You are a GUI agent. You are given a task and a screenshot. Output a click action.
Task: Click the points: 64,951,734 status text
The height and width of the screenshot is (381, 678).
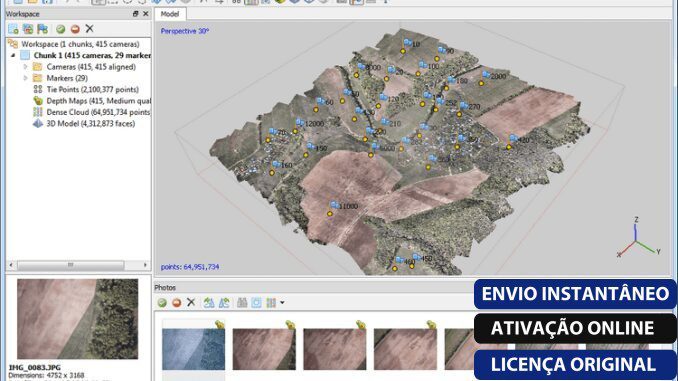click(x=190, y=267)
